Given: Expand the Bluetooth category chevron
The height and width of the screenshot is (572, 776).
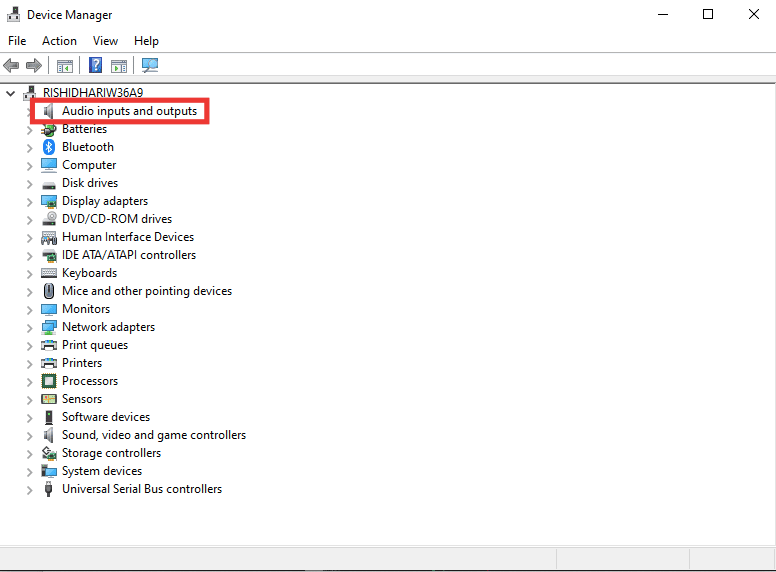Looking at the screenshot, I should (x=29, y=148).
